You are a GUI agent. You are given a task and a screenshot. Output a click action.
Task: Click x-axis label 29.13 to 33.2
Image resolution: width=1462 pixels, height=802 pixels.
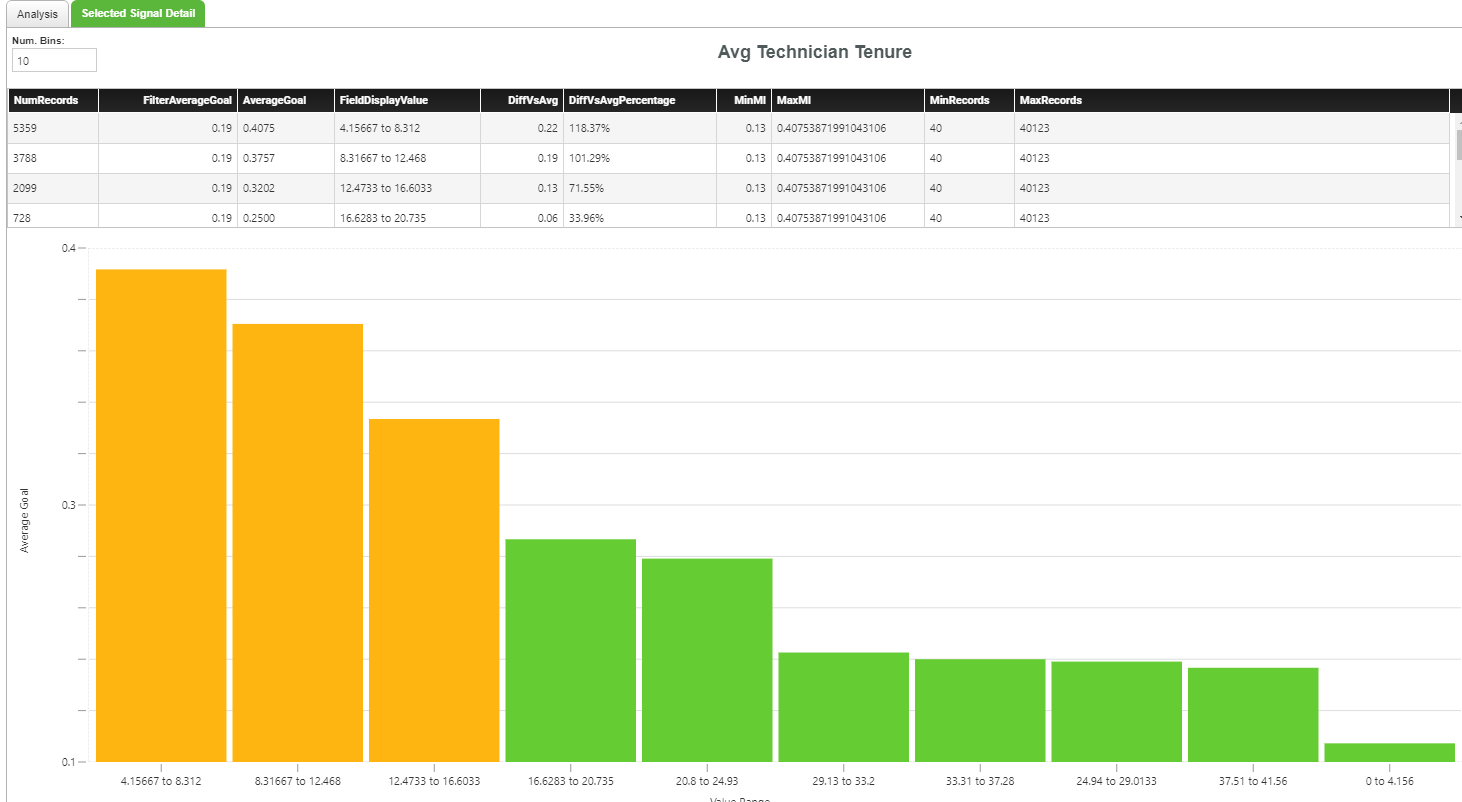[844, 781]
